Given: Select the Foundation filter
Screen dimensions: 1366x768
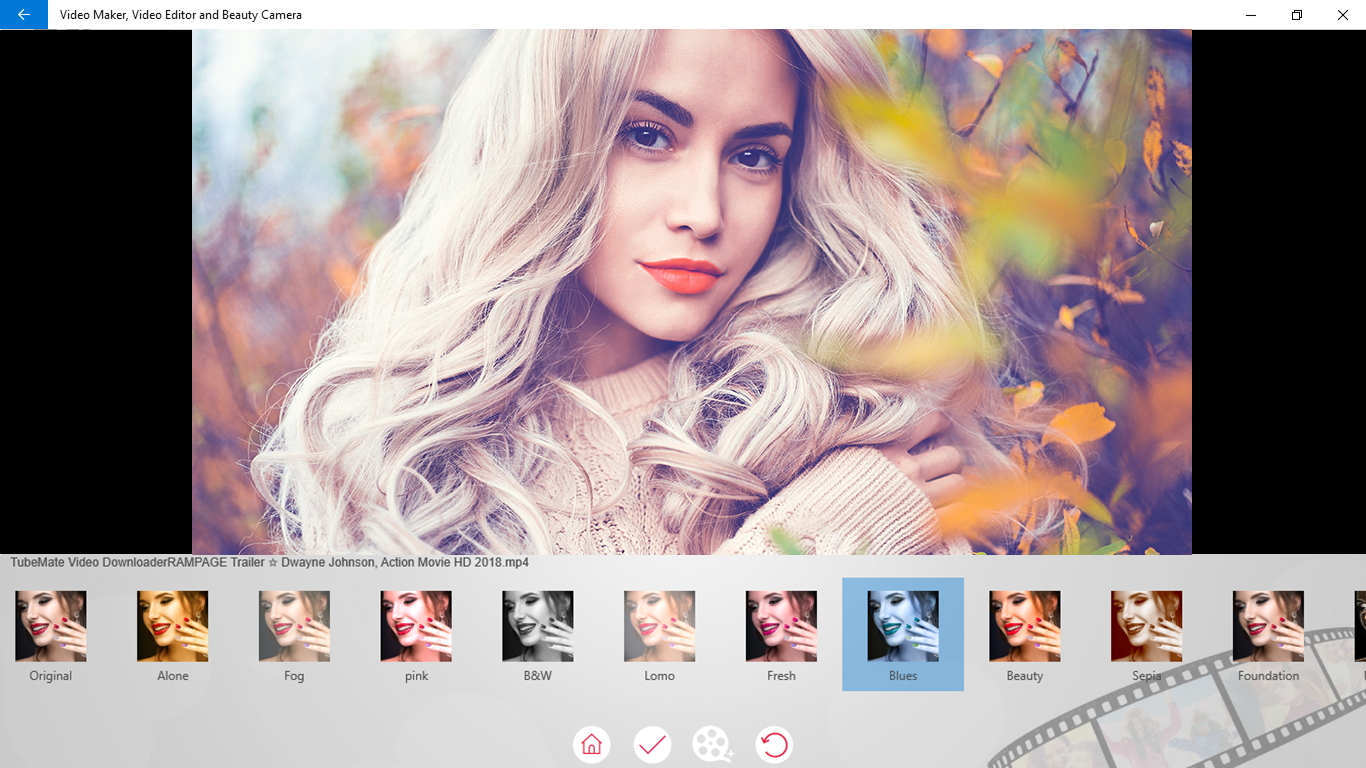Looking at the screenshot, I should click(1269, 634).
